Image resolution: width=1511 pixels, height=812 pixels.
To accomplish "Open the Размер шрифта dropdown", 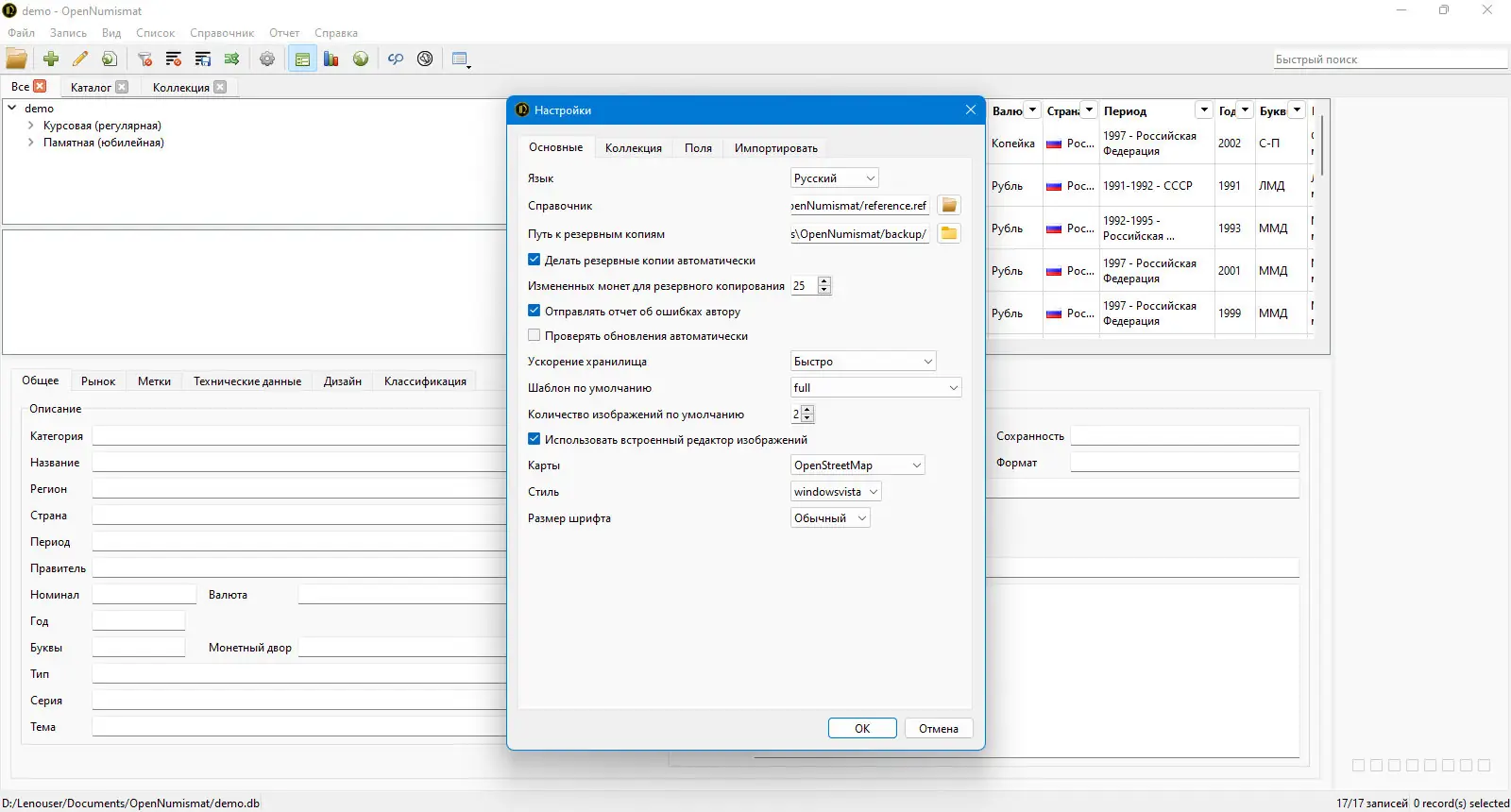I will pos(830,518).
